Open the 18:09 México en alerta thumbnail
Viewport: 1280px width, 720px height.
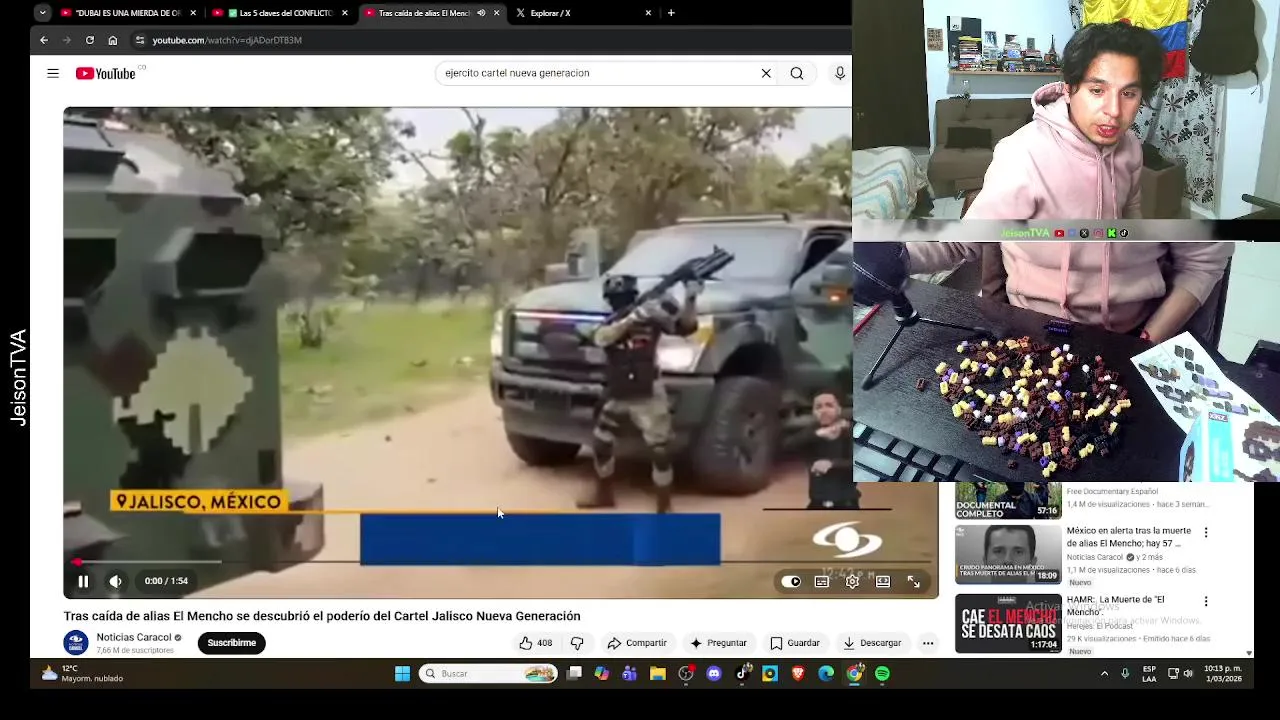tap(1008, 554)
